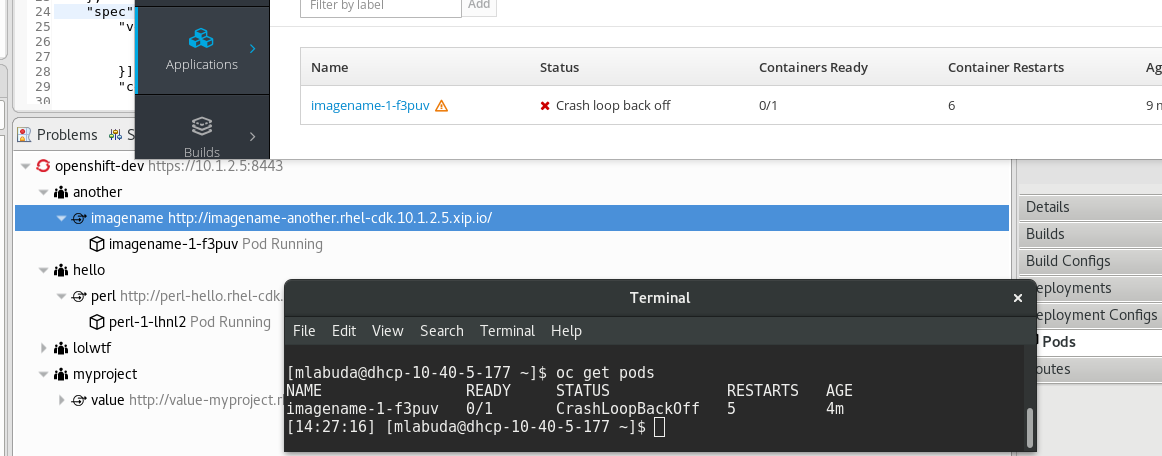Open the Search menu in terminal window
The image size is (1162, 456).
point(441,331)
